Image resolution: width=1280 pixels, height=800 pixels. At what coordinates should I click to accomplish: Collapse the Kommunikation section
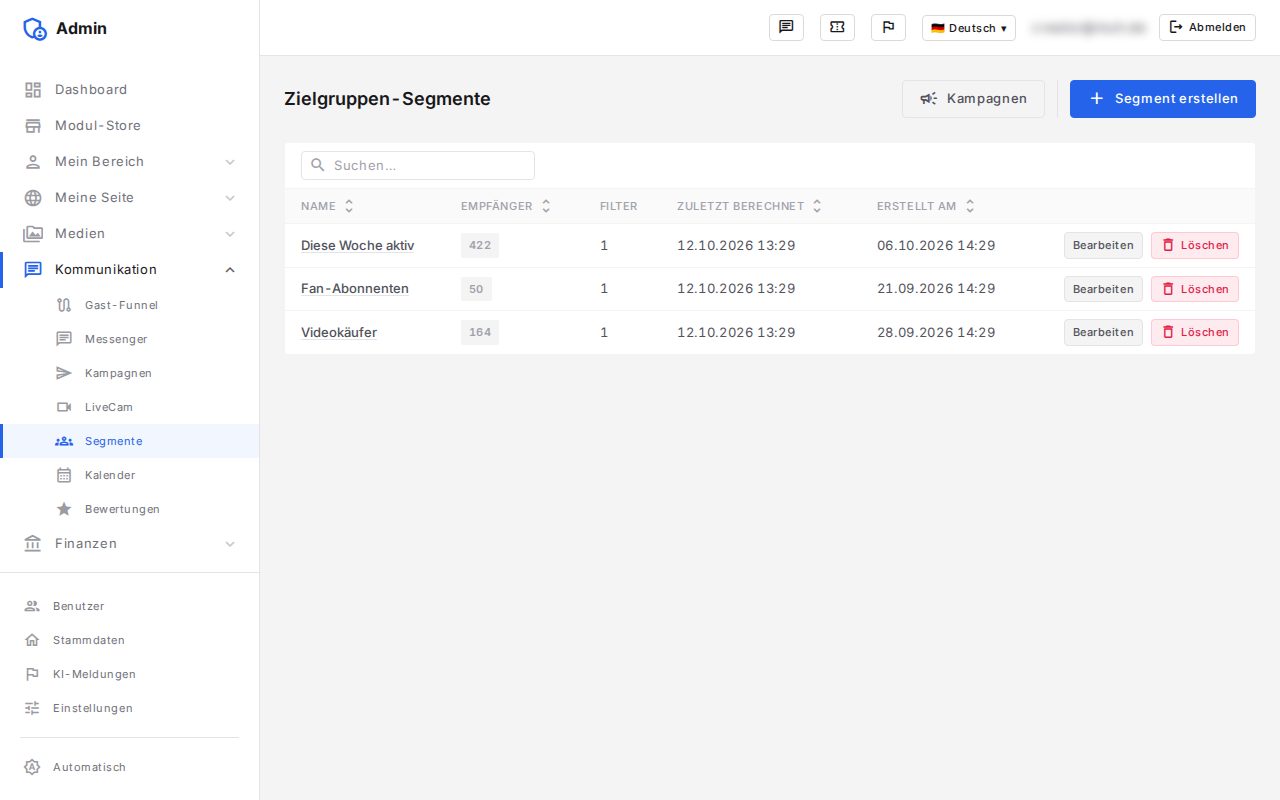coord(130,270)
